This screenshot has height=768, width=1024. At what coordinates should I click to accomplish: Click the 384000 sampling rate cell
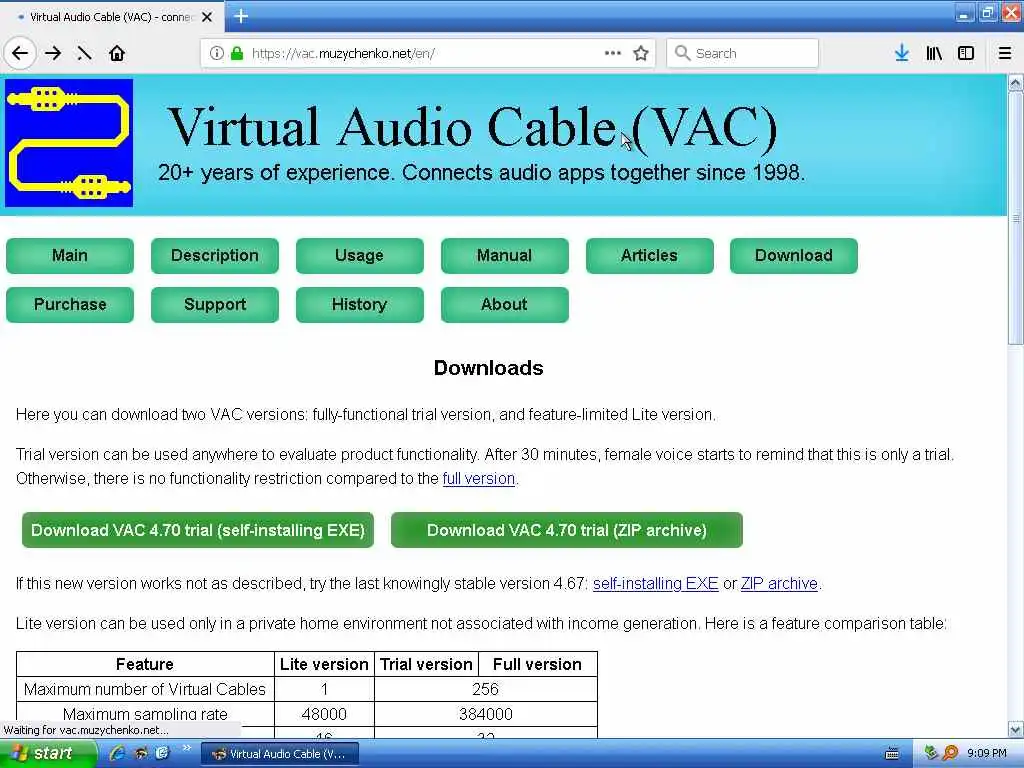486,714
